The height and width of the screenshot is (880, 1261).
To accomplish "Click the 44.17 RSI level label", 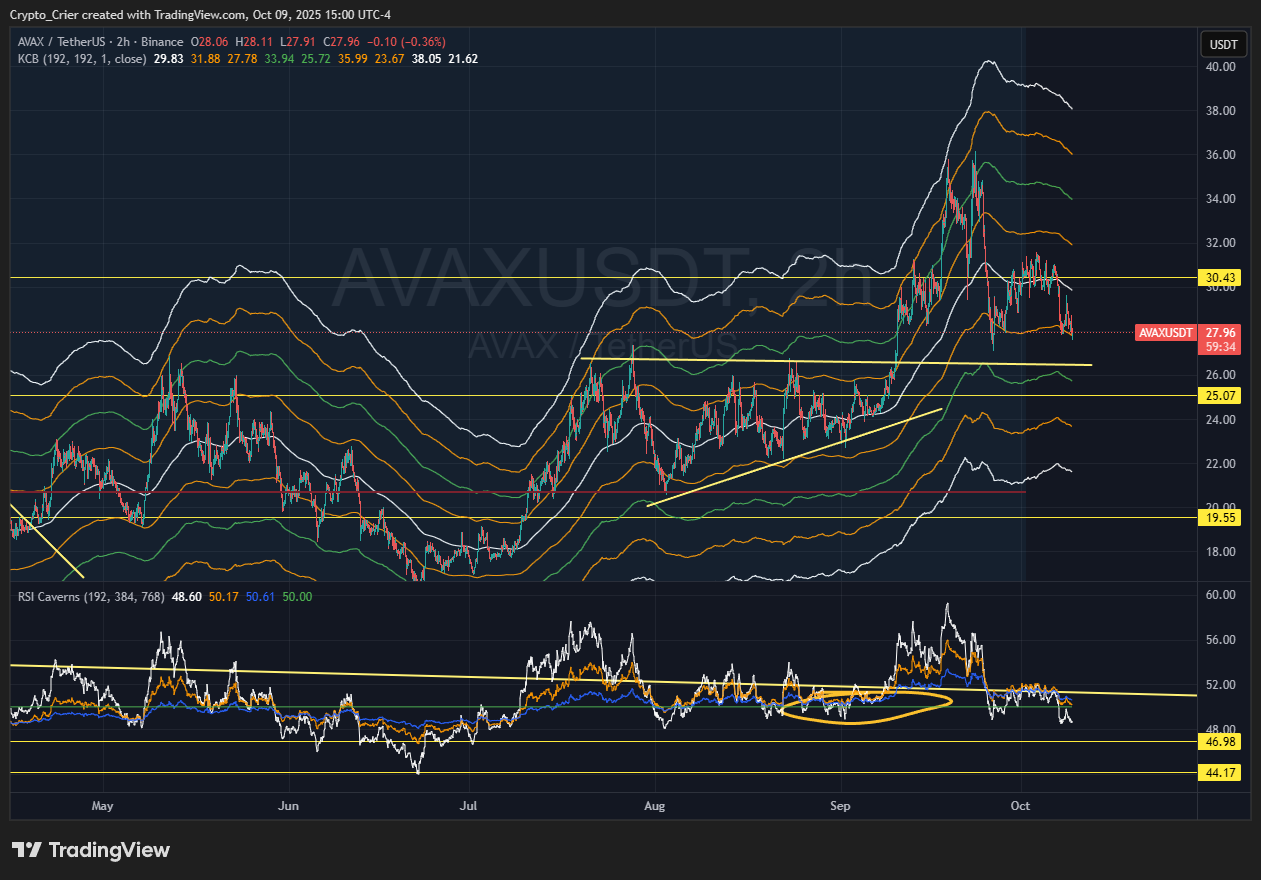I will (1221, 773).
